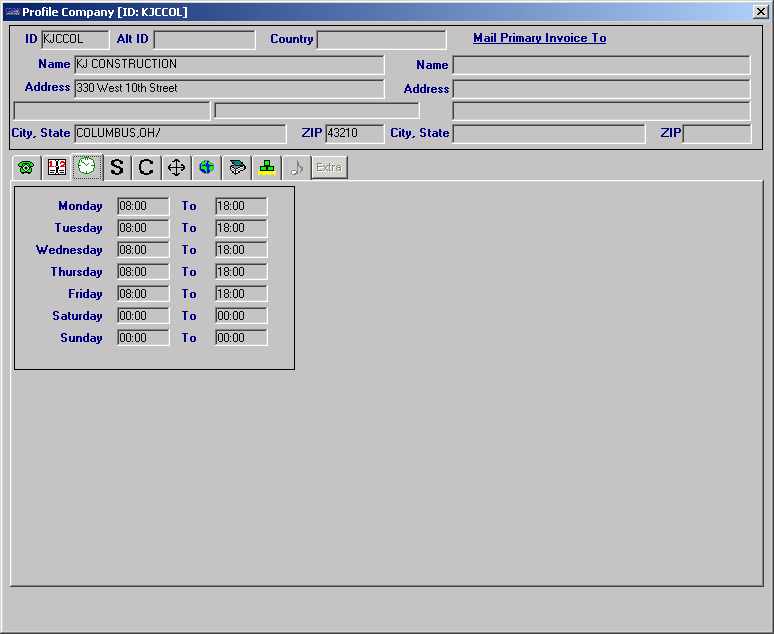Click the company Name field KJ CONSTRUCTION
This screenshot has height=634, width=774.
pyautogui.click(x=229, y=65)
